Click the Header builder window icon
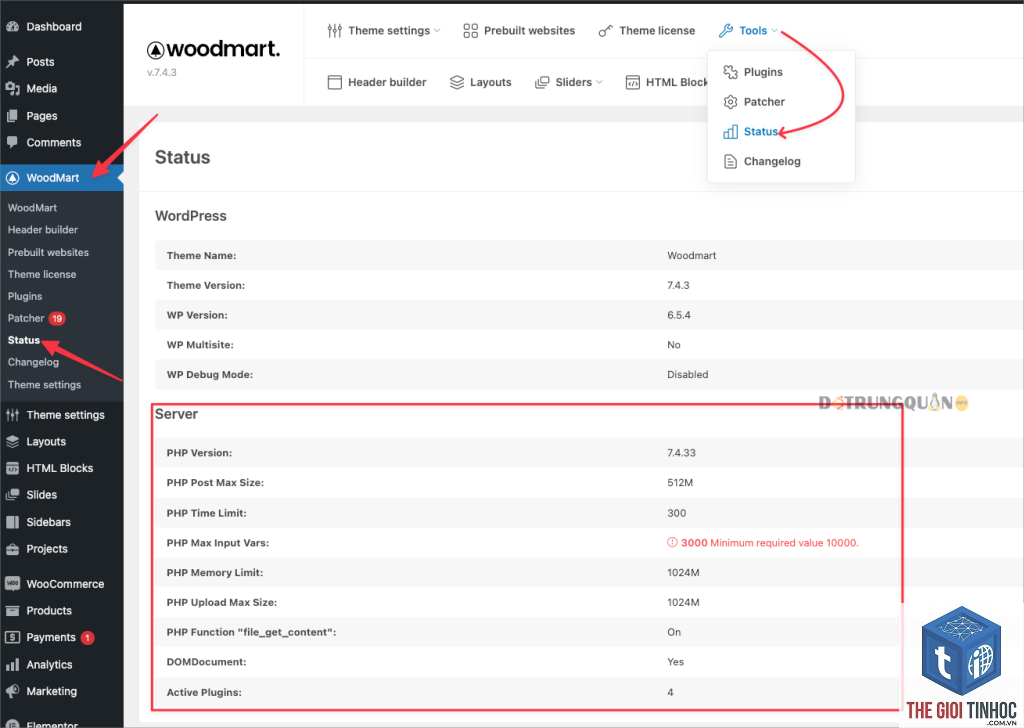Viewport: 1024px width, 728px height. pos(334,82)
